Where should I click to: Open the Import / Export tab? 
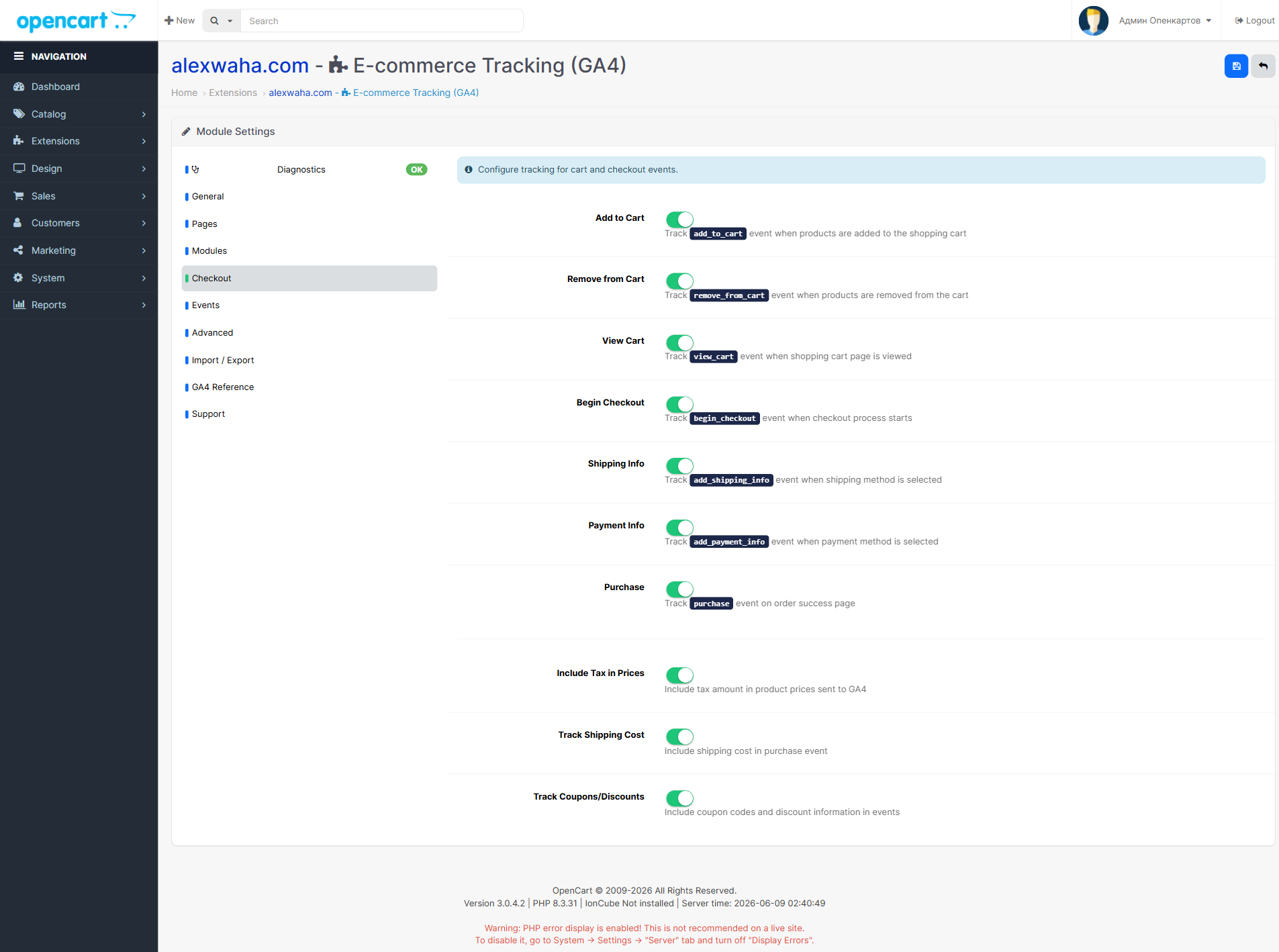[x=309, y=360]
